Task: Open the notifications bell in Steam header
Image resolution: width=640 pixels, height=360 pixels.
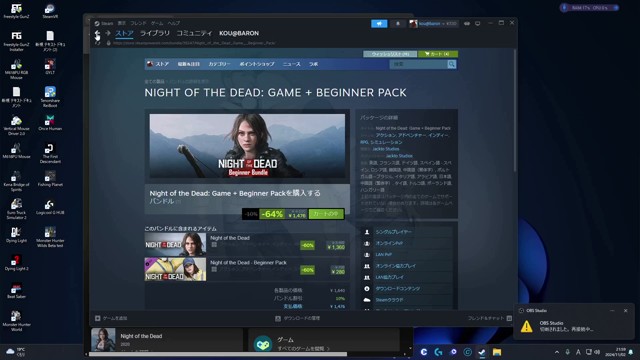Action: click(x=398, y=24)
